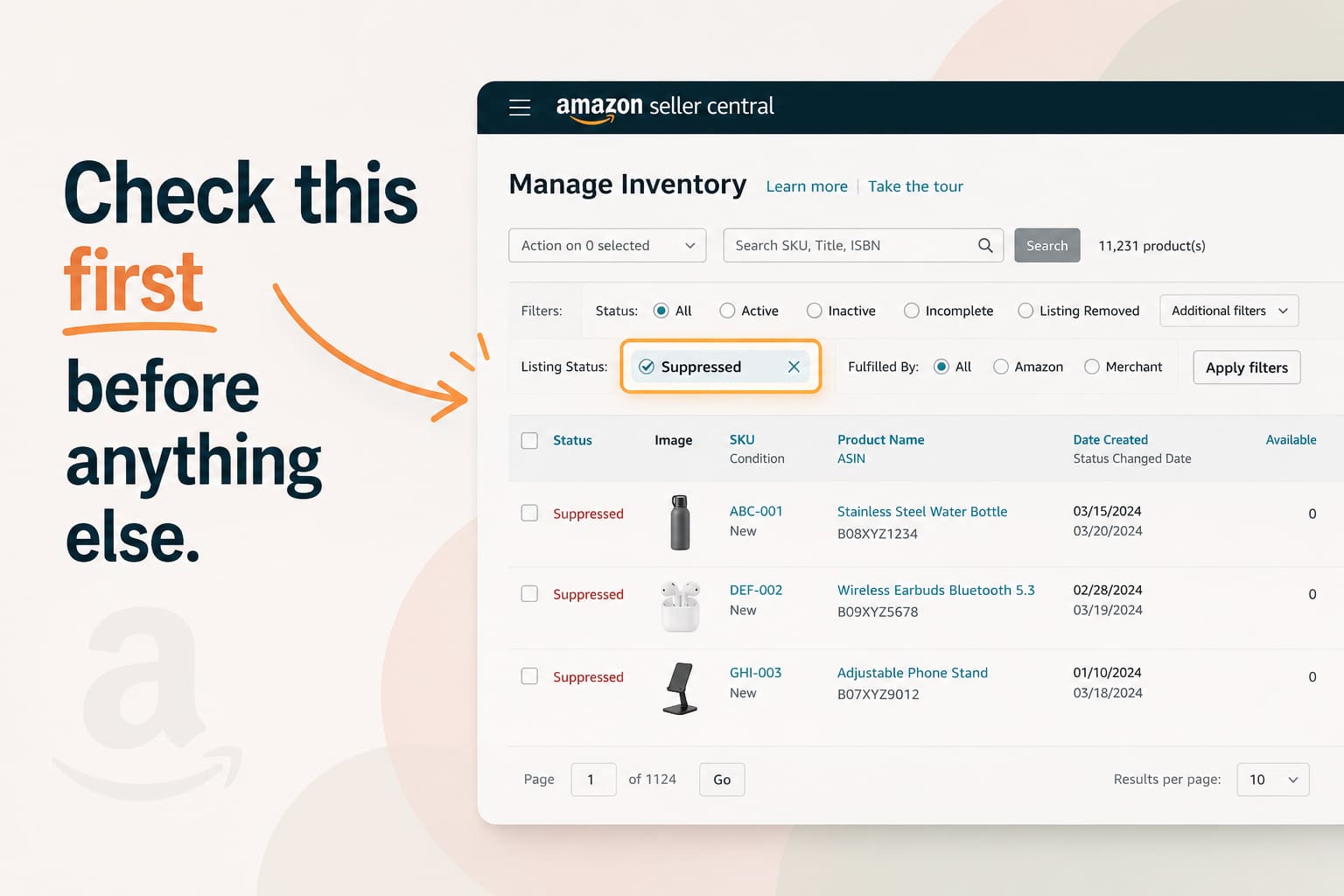Sort by Product Name column header

(x=880, y=439)
